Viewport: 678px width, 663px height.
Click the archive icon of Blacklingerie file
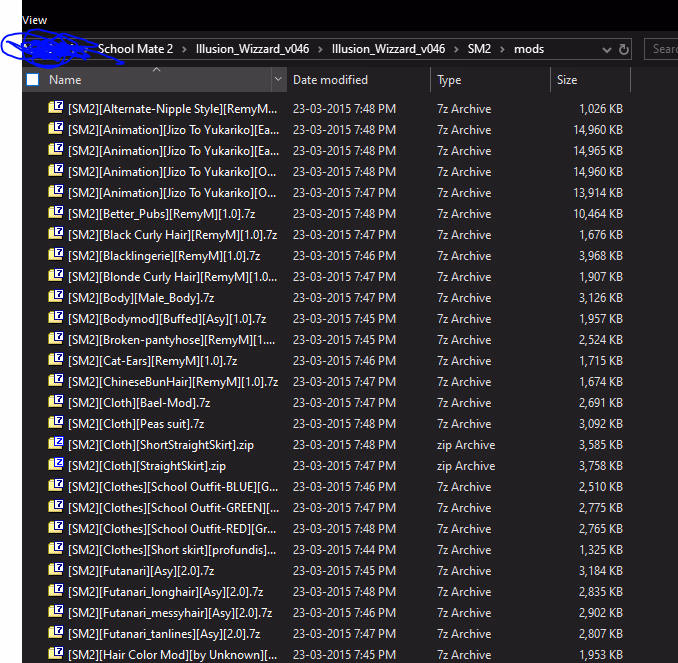[55, 254]
